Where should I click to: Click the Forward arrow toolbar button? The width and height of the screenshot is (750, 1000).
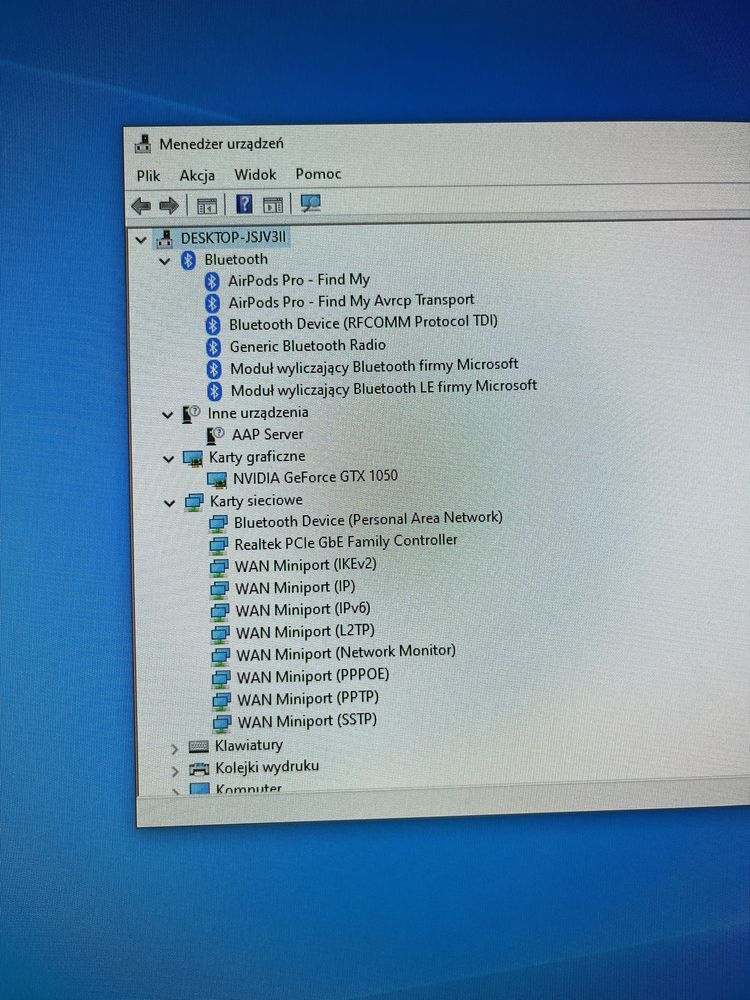point(169,205)
